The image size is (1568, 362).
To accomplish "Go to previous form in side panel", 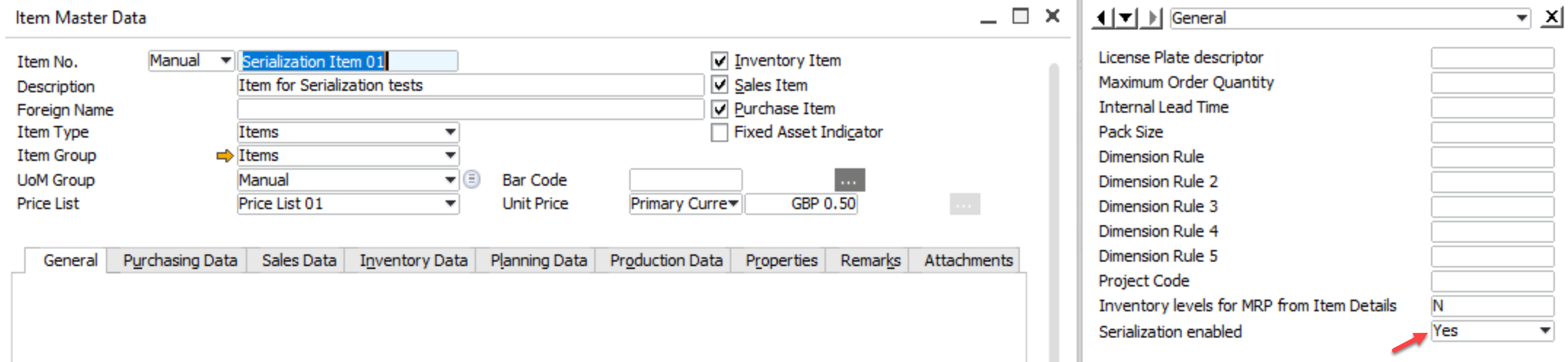I will pyautogui.click(x=1101, y=18).
